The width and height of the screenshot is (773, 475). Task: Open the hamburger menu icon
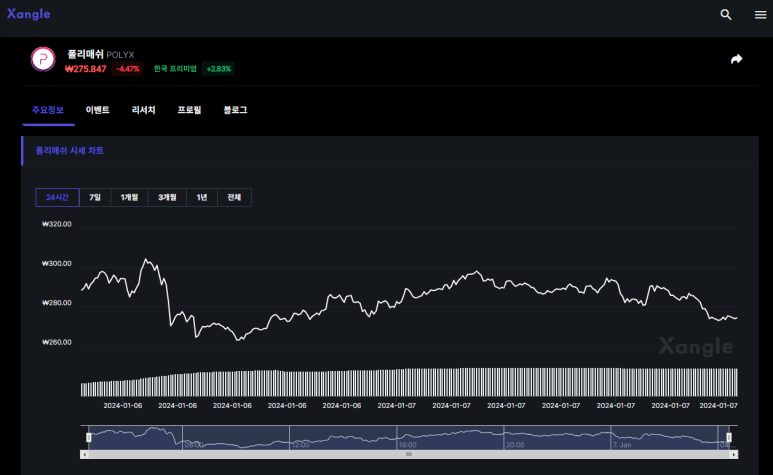(760, 15)
